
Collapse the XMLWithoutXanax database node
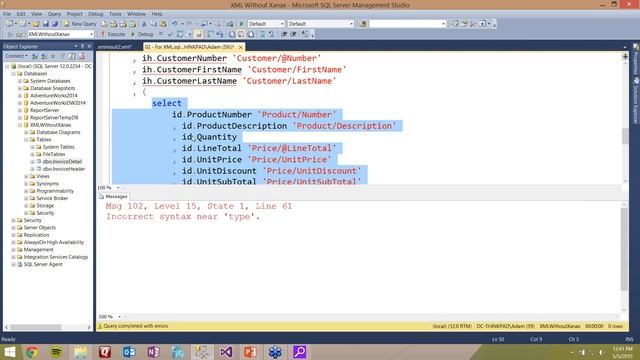tap(20, 125)
